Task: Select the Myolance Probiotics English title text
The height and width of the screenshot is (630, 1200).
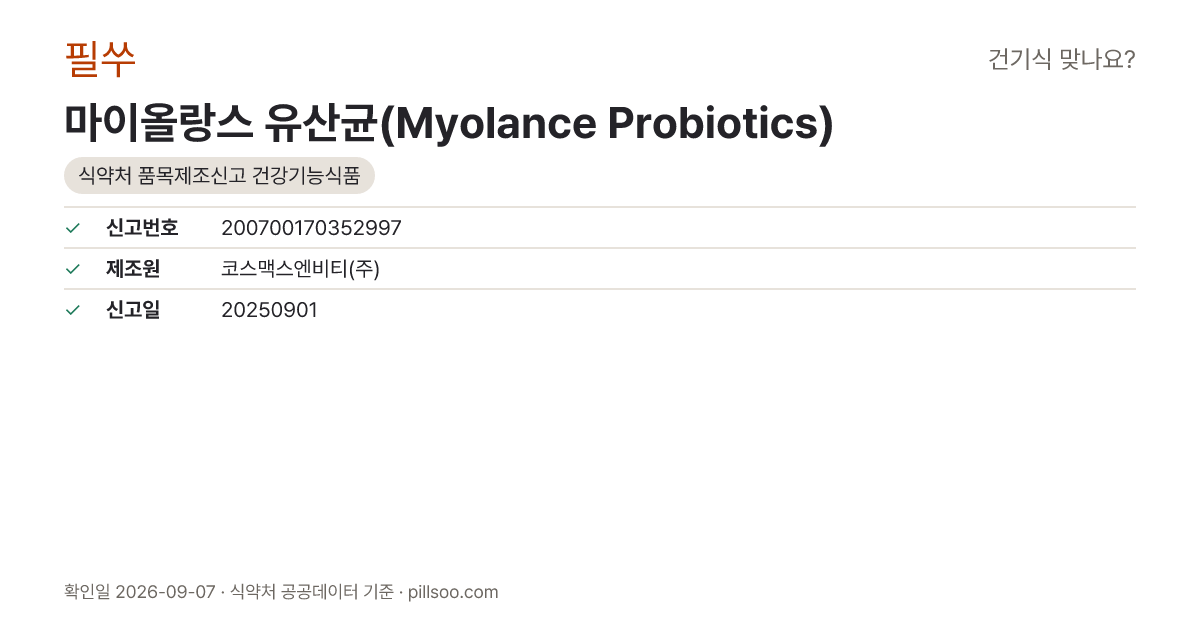Action: pos(607,123)
